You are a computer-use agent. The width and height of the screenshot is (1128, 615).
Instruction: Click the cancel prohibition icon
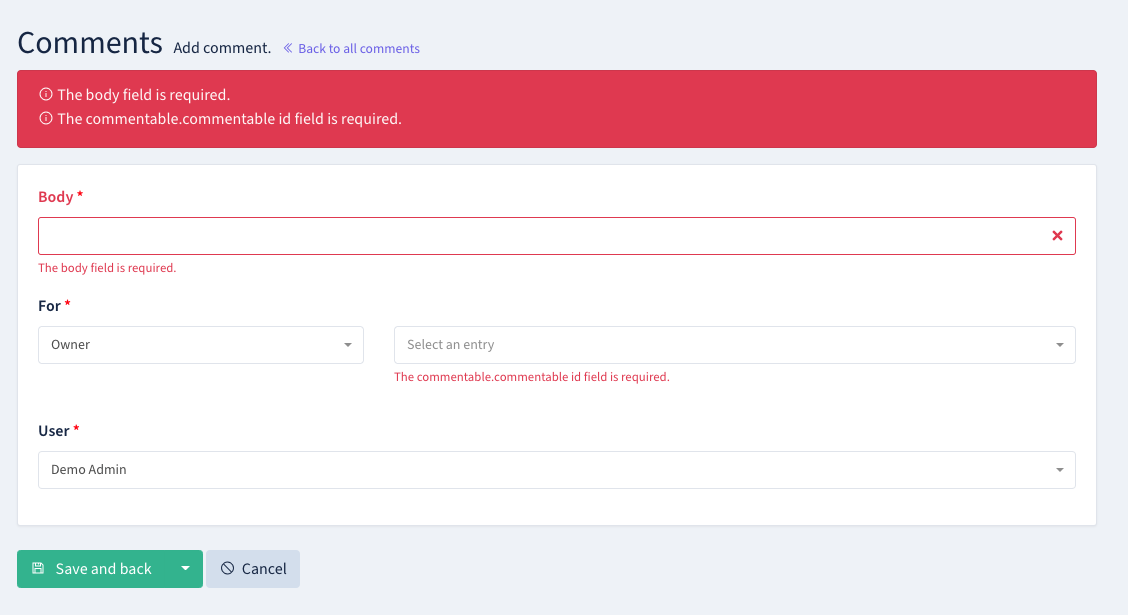228,568
